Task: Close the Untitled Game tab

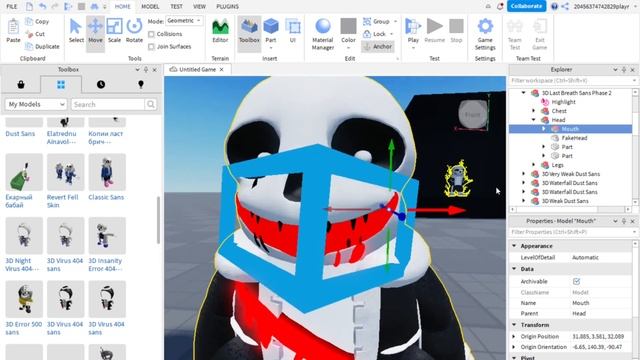Action: tap(222, 70)
